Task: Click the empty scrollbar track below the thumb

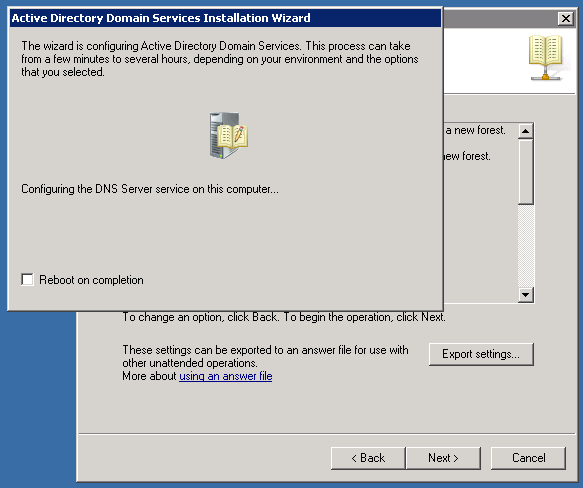Action: tap(525, 246)
